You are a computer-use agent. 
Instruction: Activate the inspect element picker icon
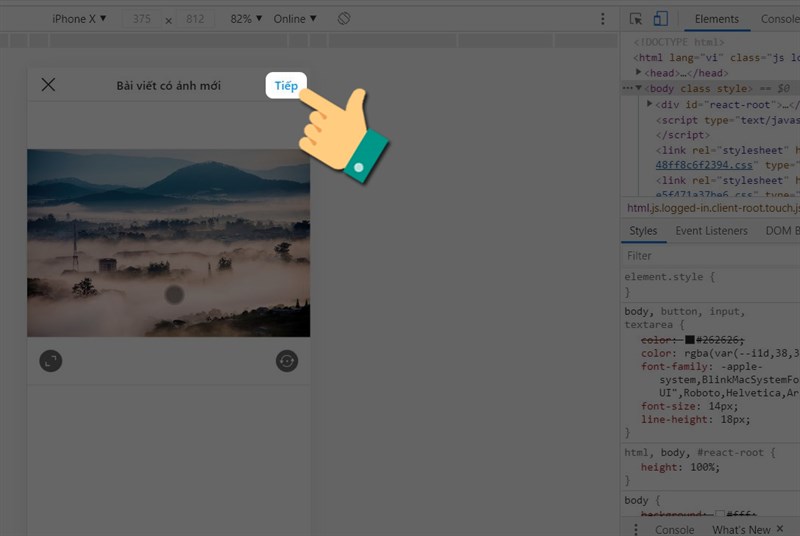coord(635,19)
